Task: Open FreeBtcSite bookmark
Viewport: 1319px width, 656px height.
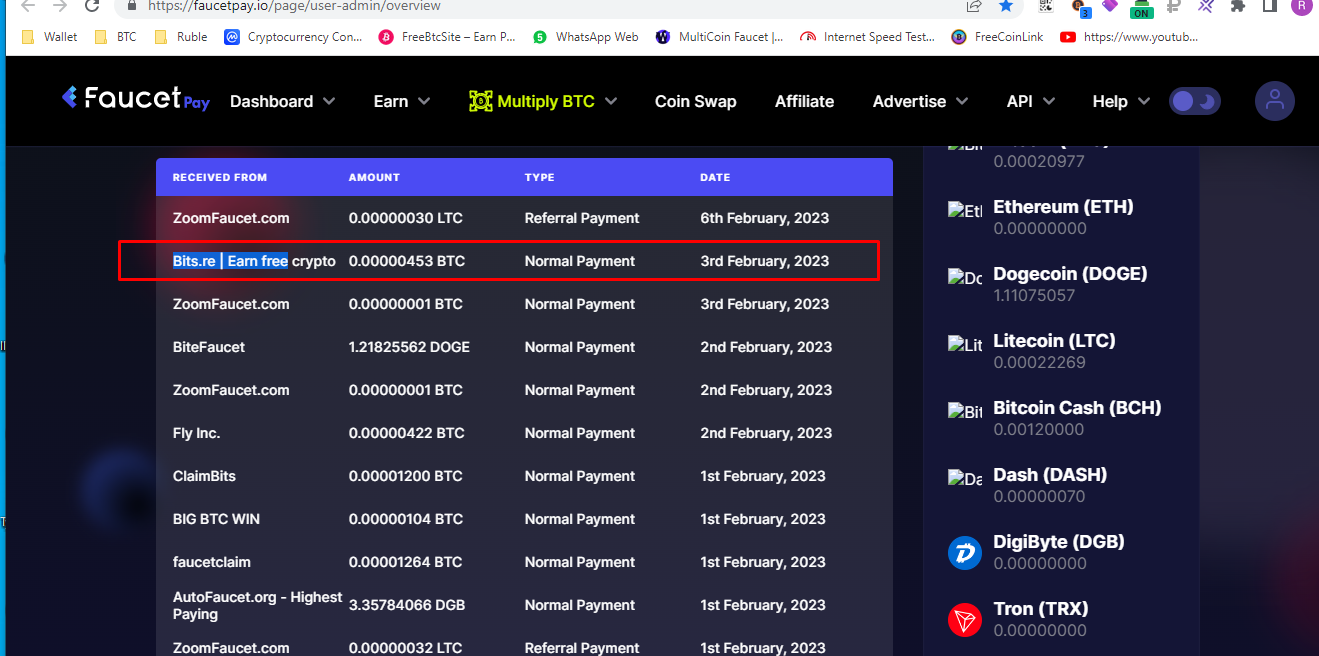Action: [x=447, y=37]
